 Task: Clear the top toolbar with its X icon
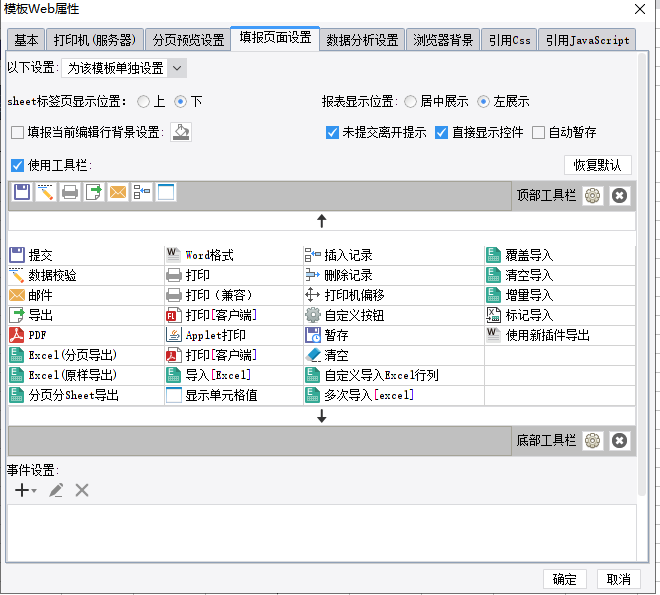[619, 195]
